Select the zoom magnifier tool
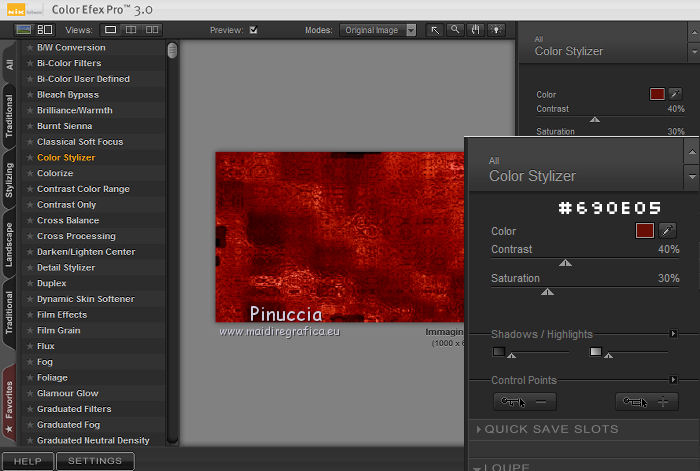The width and height of the screenshot is (700, 471). (x=455, y=30)
